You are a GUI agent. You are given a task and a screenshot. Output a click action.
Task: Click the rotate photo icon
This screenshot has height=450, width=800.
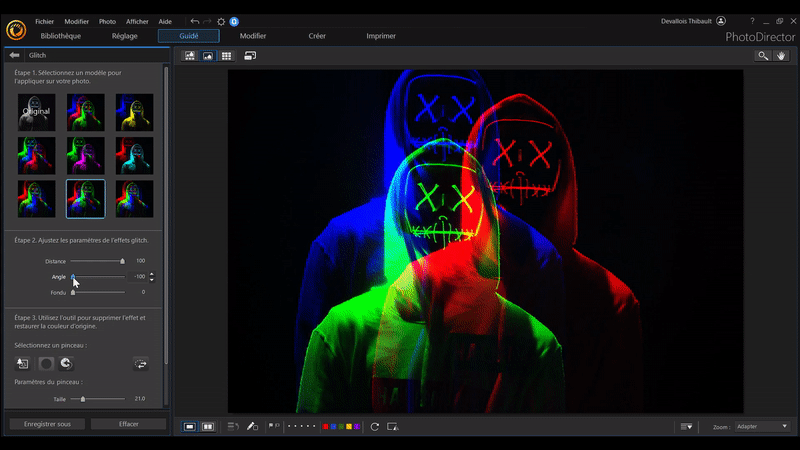click(x=374, y=427)
